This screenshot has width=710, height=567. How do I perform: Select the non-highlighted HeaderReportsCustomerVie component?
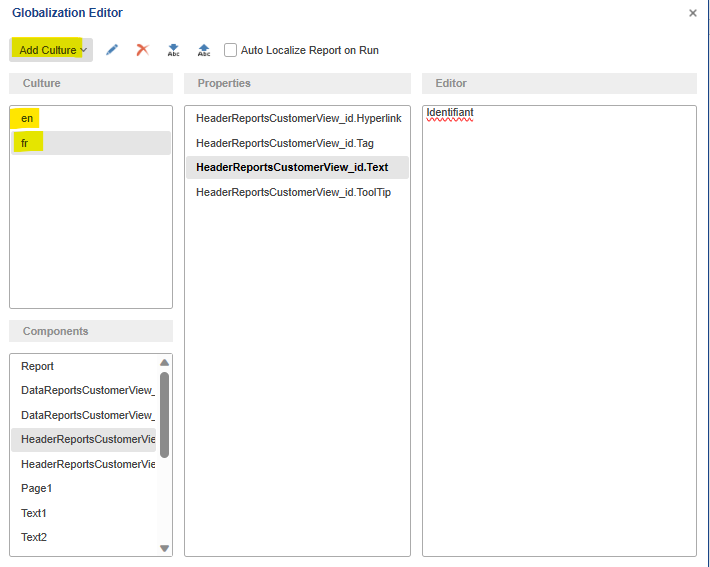(x=83, y=464)
